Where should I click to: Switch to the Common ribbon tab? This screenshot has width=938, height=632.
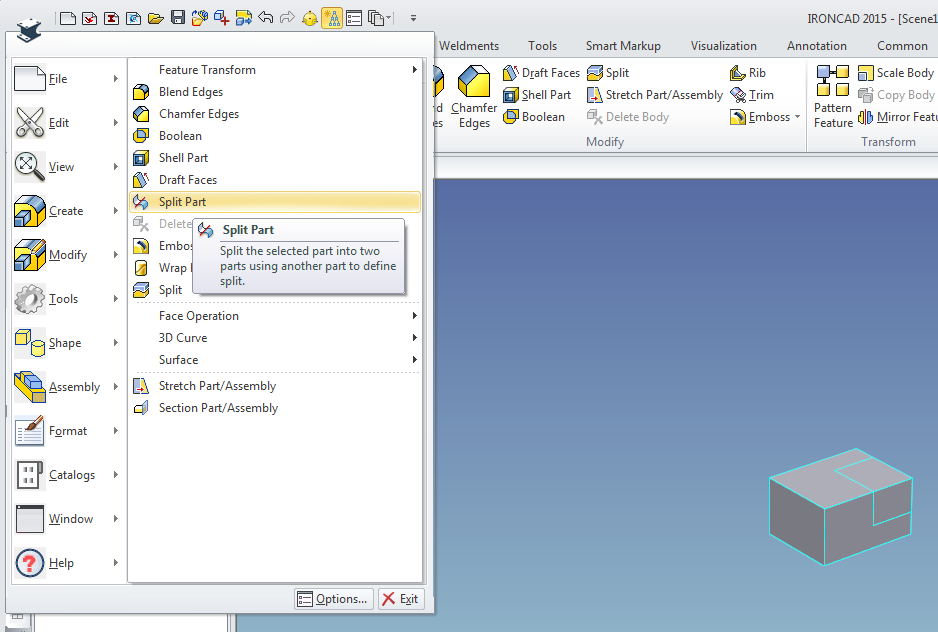click(x=902, y=46)
